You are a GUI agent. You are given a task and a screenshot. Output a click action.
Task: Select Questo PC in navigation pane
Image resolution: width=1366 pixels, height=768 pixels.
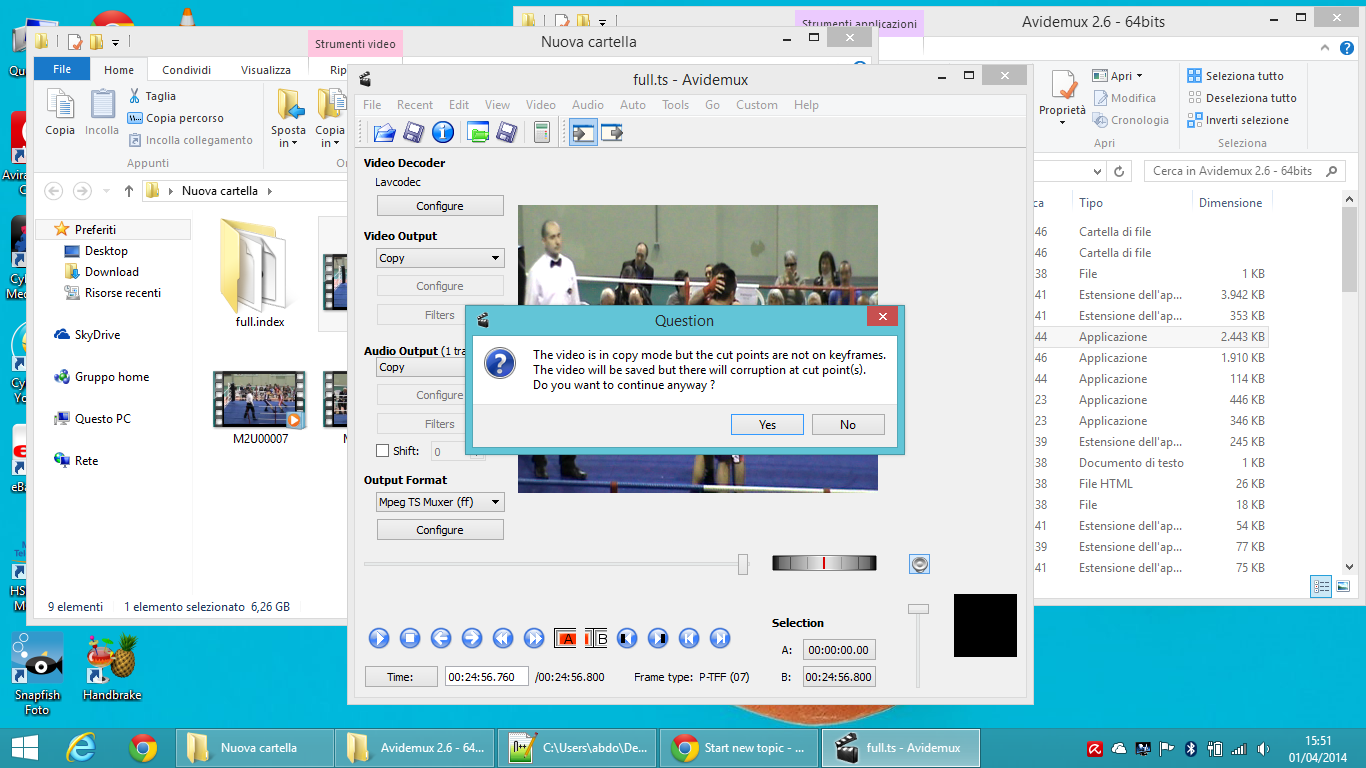[102, 419]
